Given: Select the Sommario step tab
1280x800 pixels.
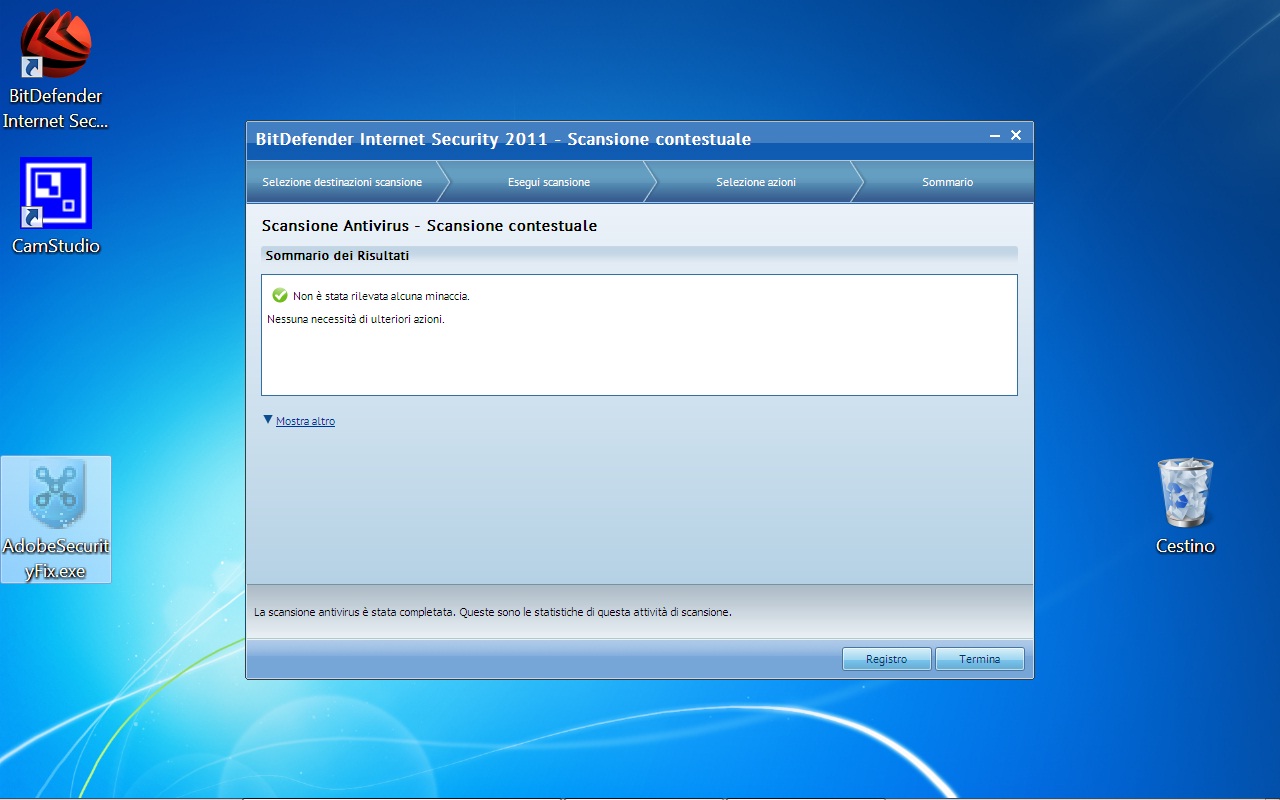Looking at the screenshot, I should (x=948, y=182).
